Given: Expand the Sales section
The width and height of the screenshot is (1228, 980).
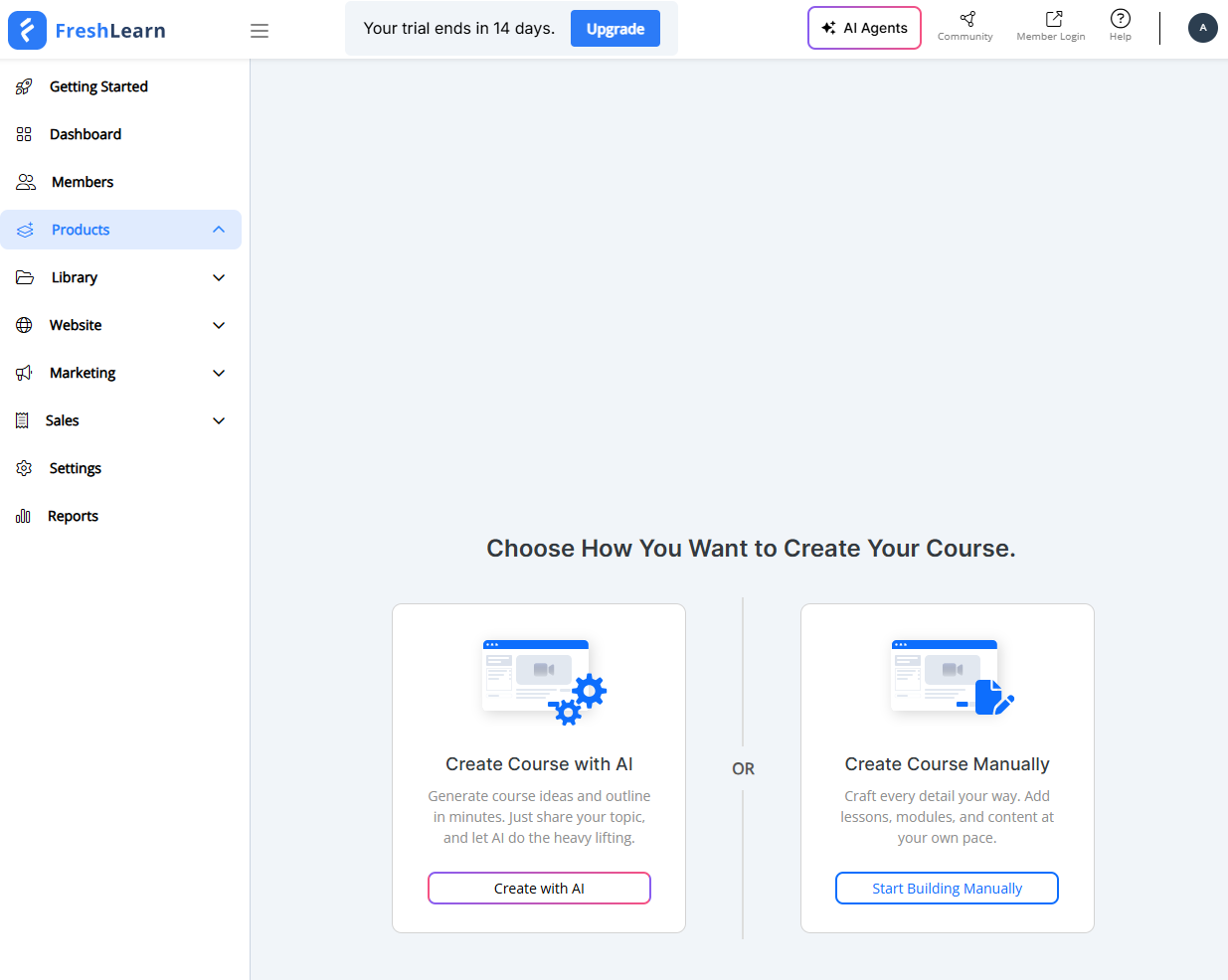Looking at the screenshot, I should coord(219,420).
